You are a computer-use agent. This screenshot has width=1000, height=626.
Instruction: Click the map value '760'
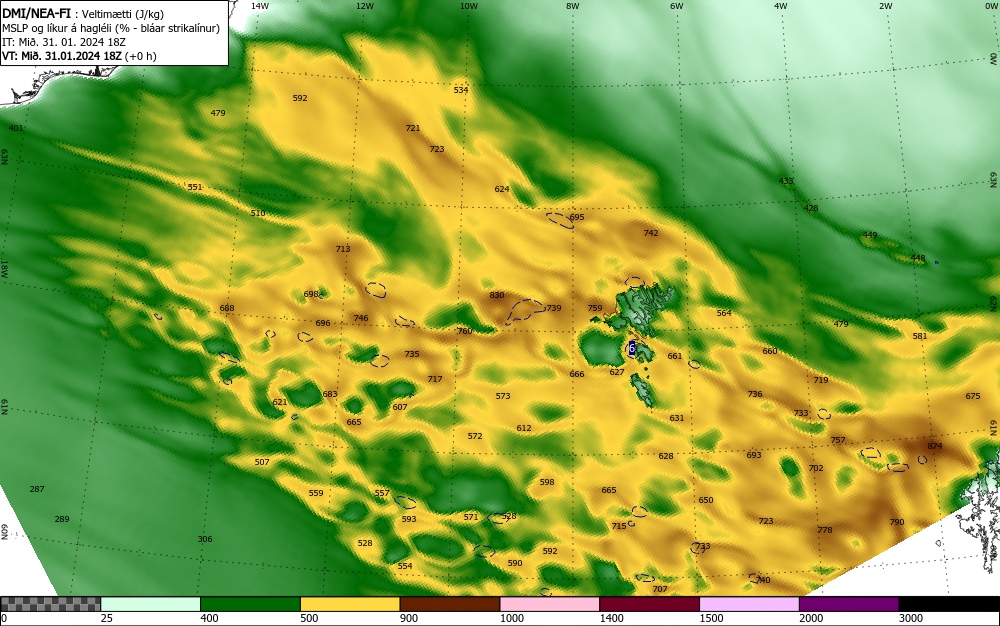click(465, 331)
